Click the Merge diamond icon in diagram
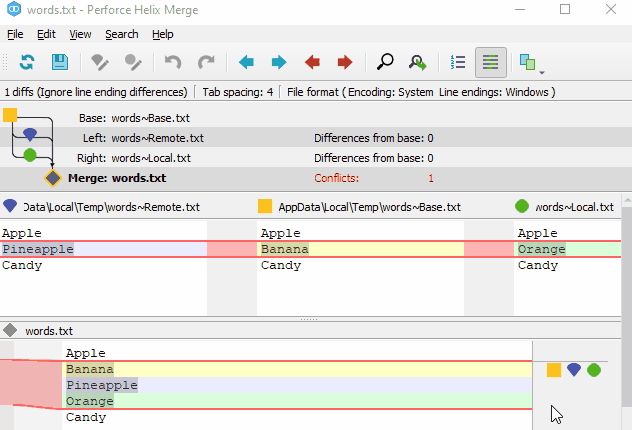The image size is (632, 430). (53, 178)
